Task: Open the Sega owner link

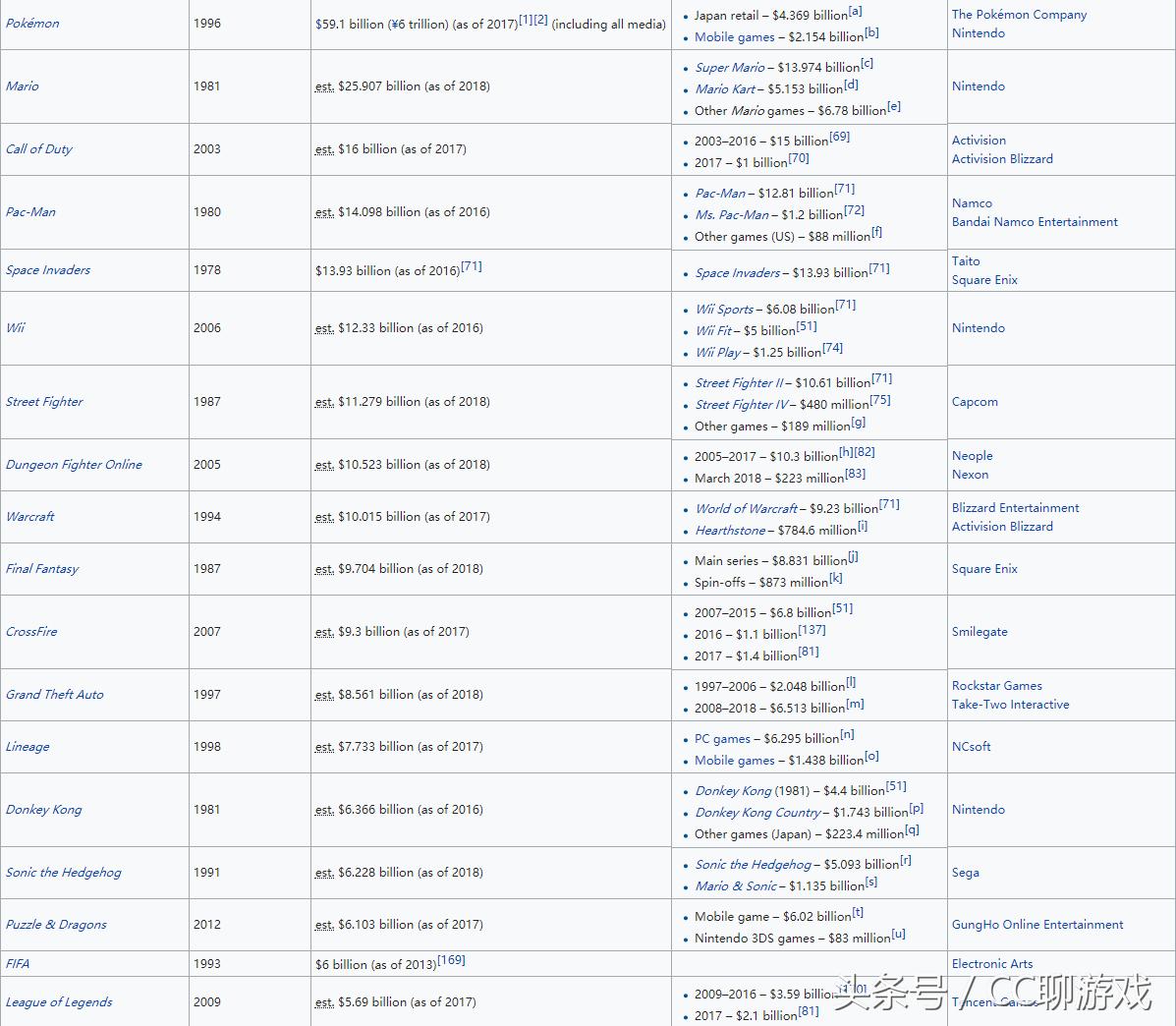Action: point(965,873)
